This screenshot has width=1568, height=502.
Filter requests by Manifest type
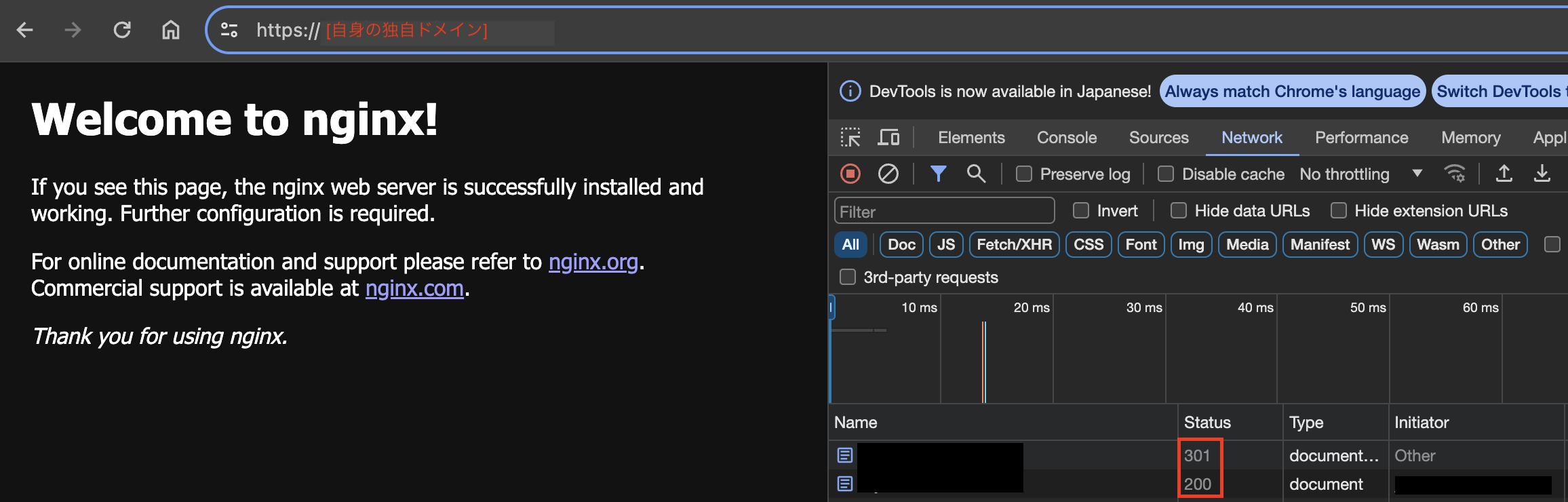(x=1320, y=244)
